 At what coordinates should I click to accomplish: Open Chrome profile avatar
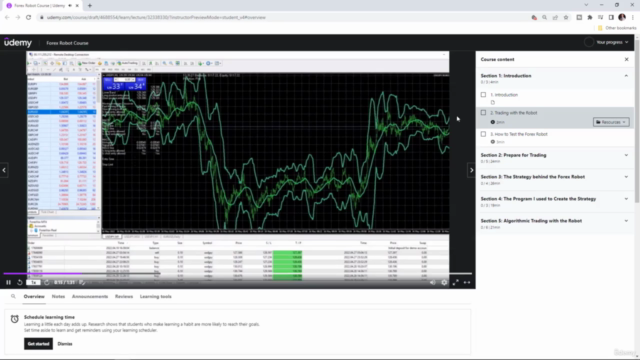tap(622, 17)
